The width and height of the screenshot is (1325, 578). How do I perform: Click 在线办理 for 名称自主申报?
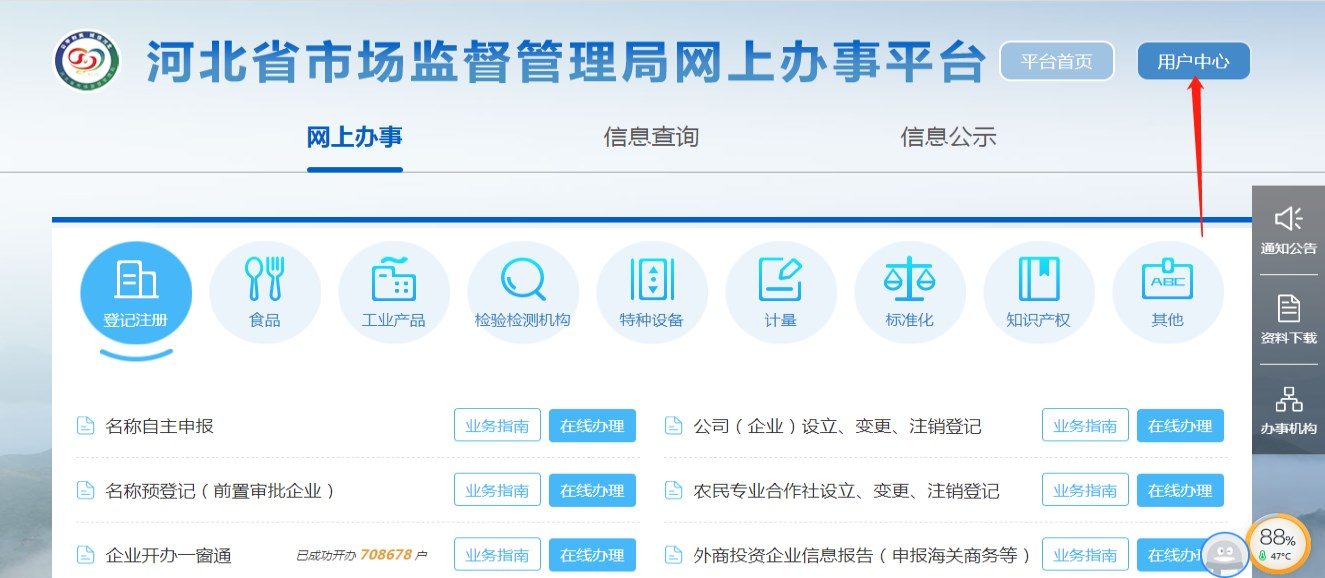point(592,426)
